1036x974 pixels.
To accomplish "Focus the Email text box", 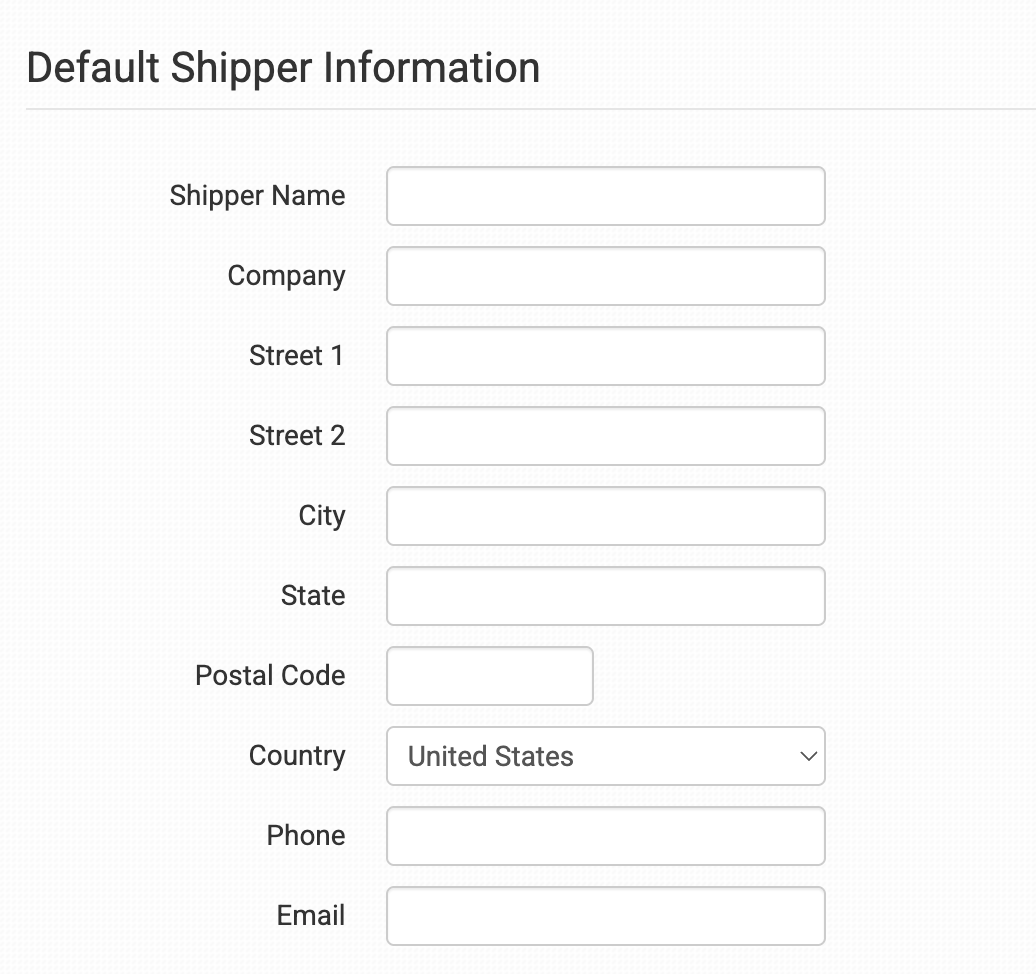I will point(605,916).
